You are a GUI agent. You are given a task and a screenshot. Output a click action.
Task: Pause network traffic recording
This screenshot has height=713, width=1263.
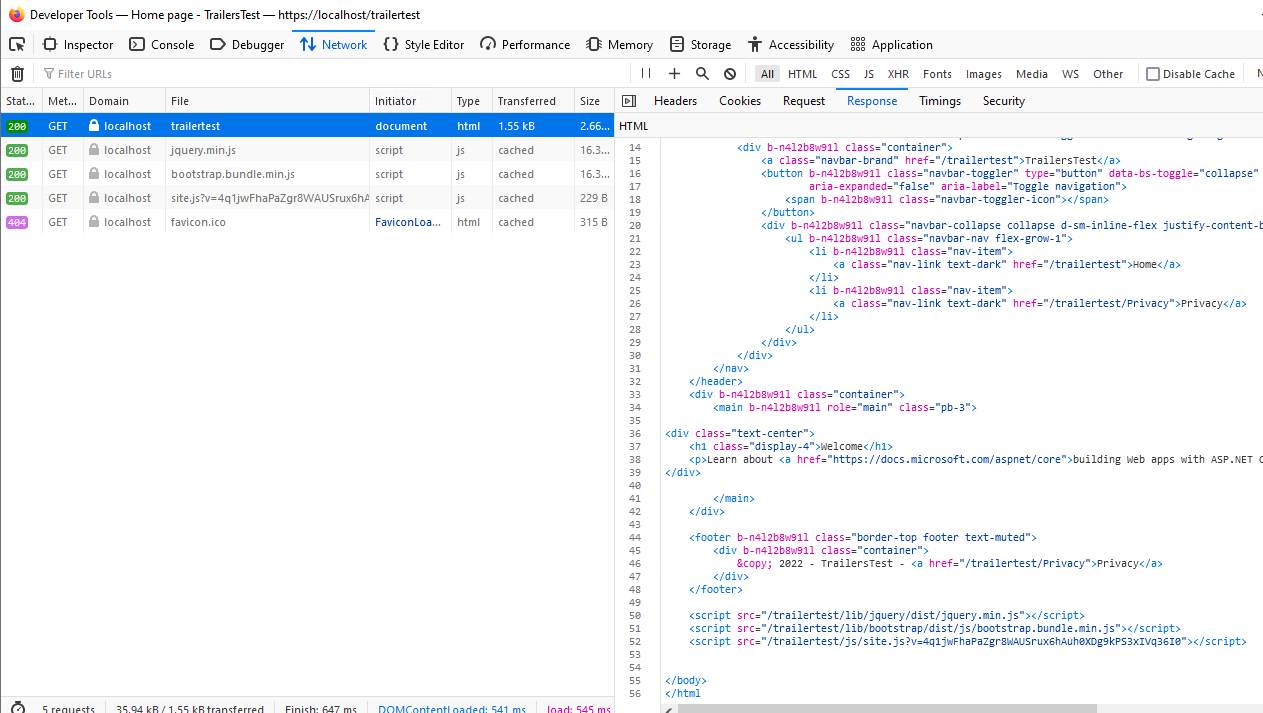pyautogui.click(x=644, y=73)
